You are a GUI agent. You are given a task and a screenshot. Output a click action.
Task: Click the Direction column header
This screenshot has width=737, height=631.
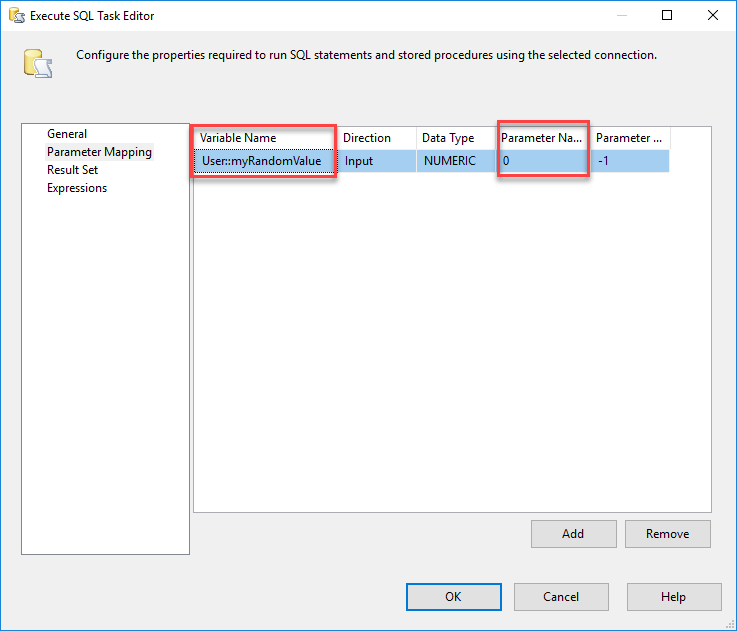click(x=367, y=138)
